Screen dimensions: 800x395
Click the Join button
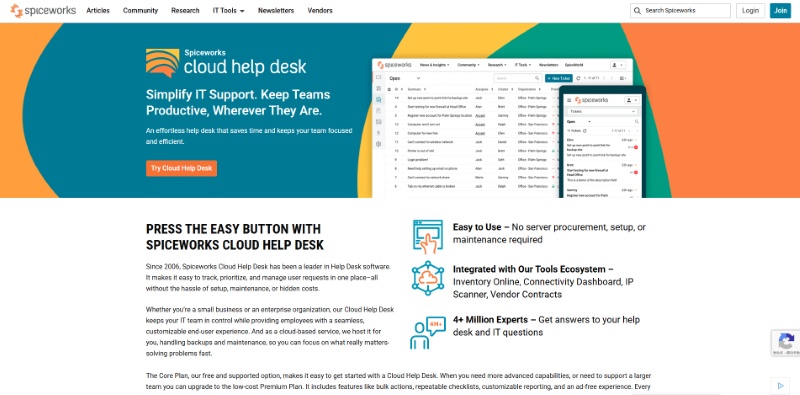point(780,10)
